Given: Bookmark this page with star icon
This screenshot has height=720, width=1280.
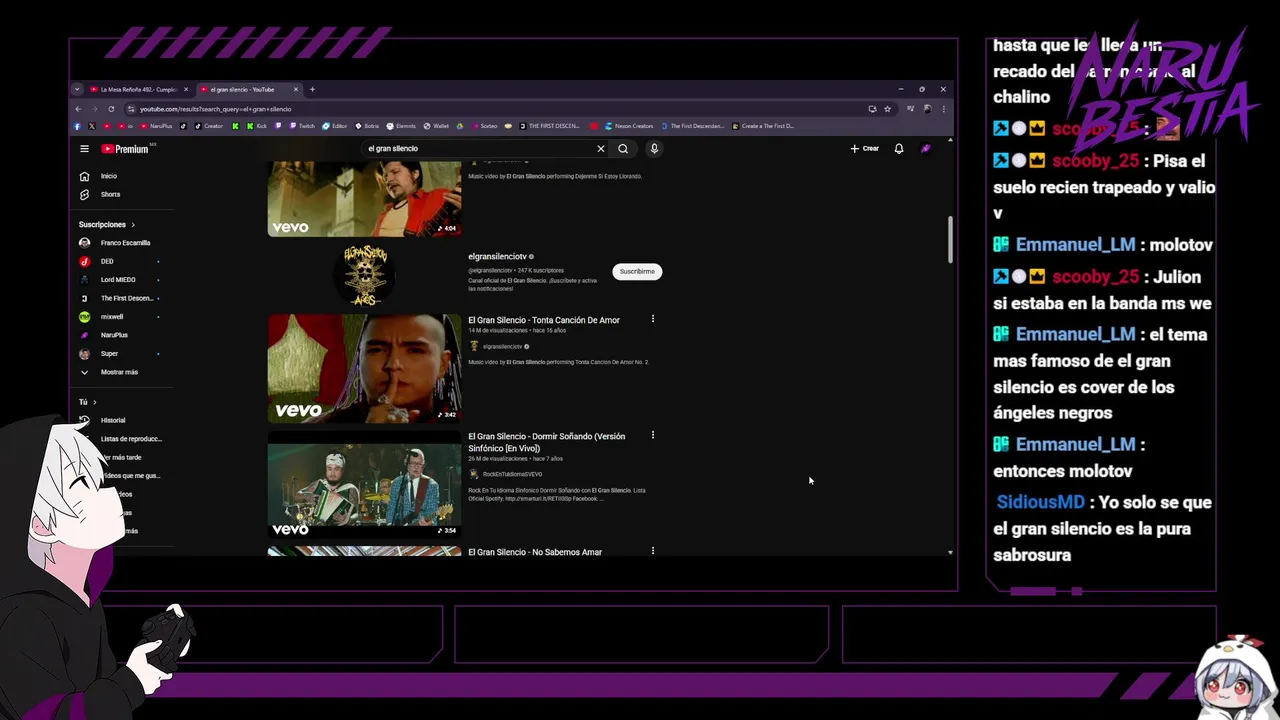Looking at the screenshot, I should click(887, 109).
